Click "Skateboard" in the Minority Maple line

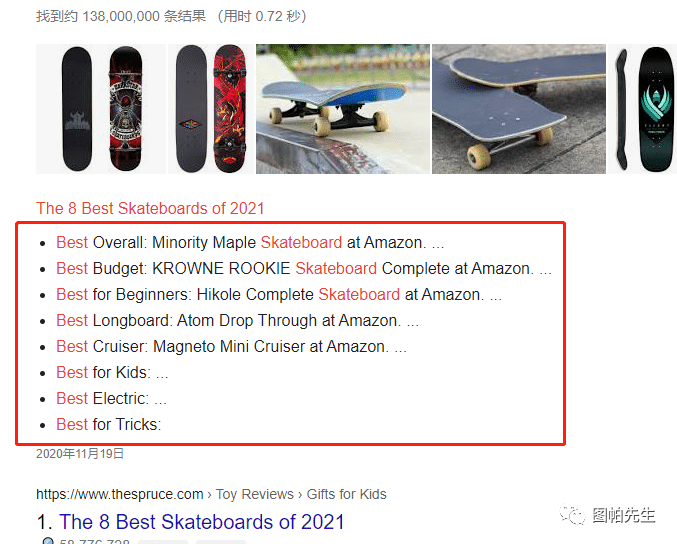point(301,242)
